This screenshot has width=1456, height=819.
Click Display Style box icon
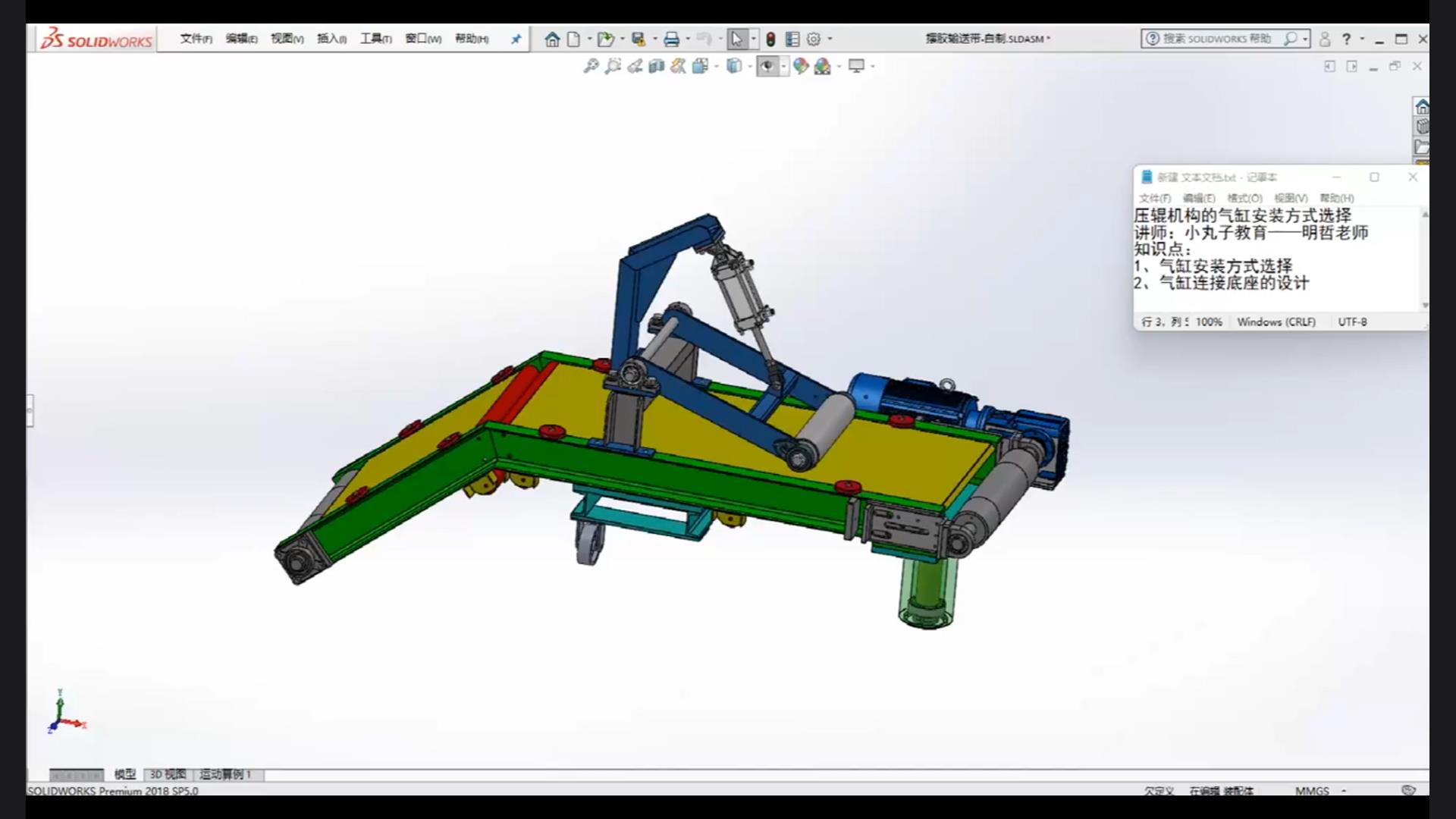pos(733,67)
